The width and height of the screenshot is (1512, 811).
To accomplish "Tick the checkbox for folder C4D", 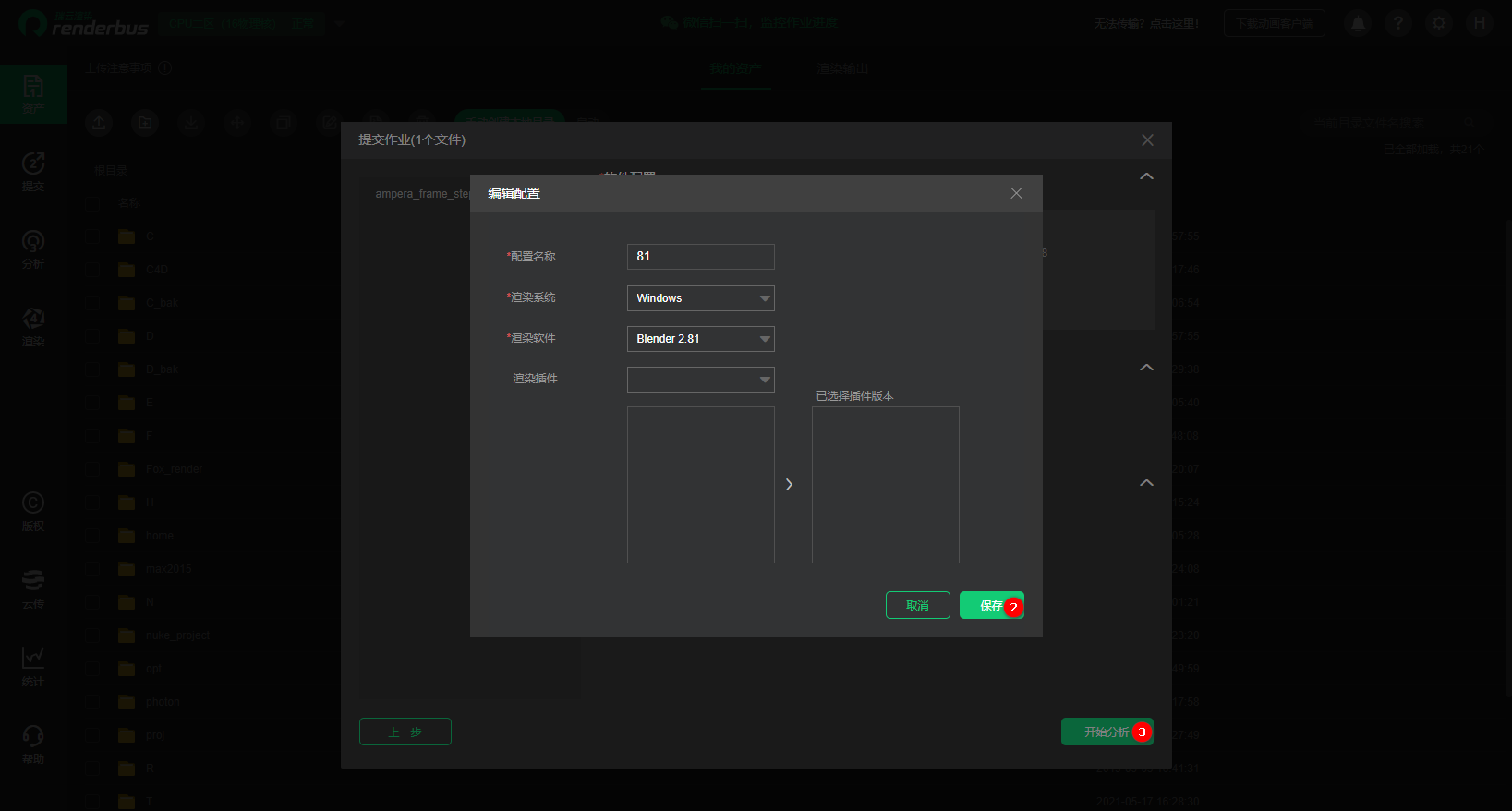I will 93,270.
